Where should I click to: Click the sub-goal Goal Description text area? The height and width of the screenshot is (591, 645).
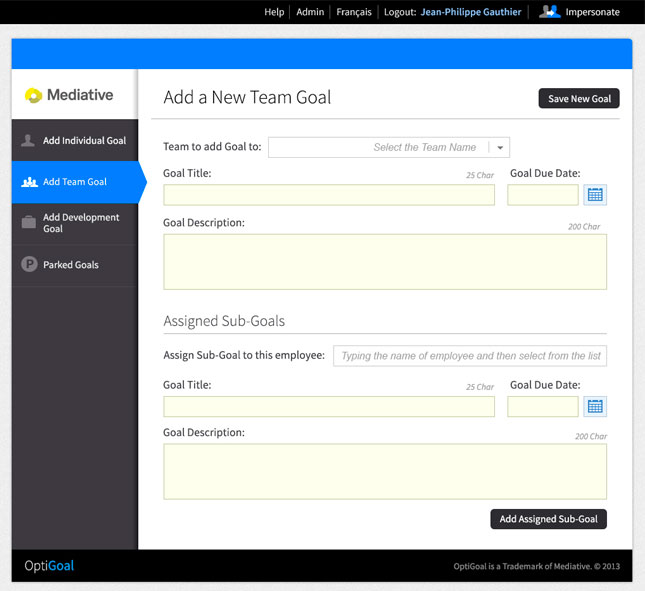click(x=385, y=471)
